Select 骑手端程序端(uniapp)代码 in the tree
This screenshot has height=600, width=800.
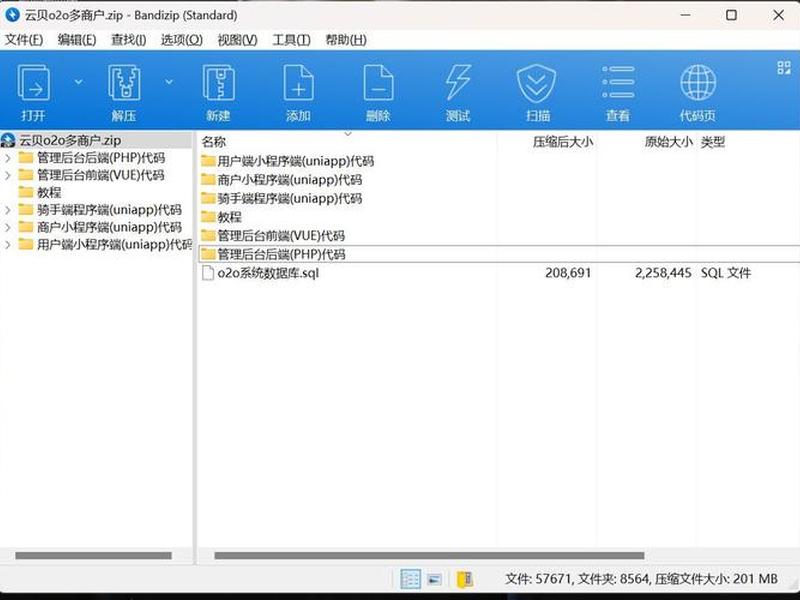pos(109,210)
